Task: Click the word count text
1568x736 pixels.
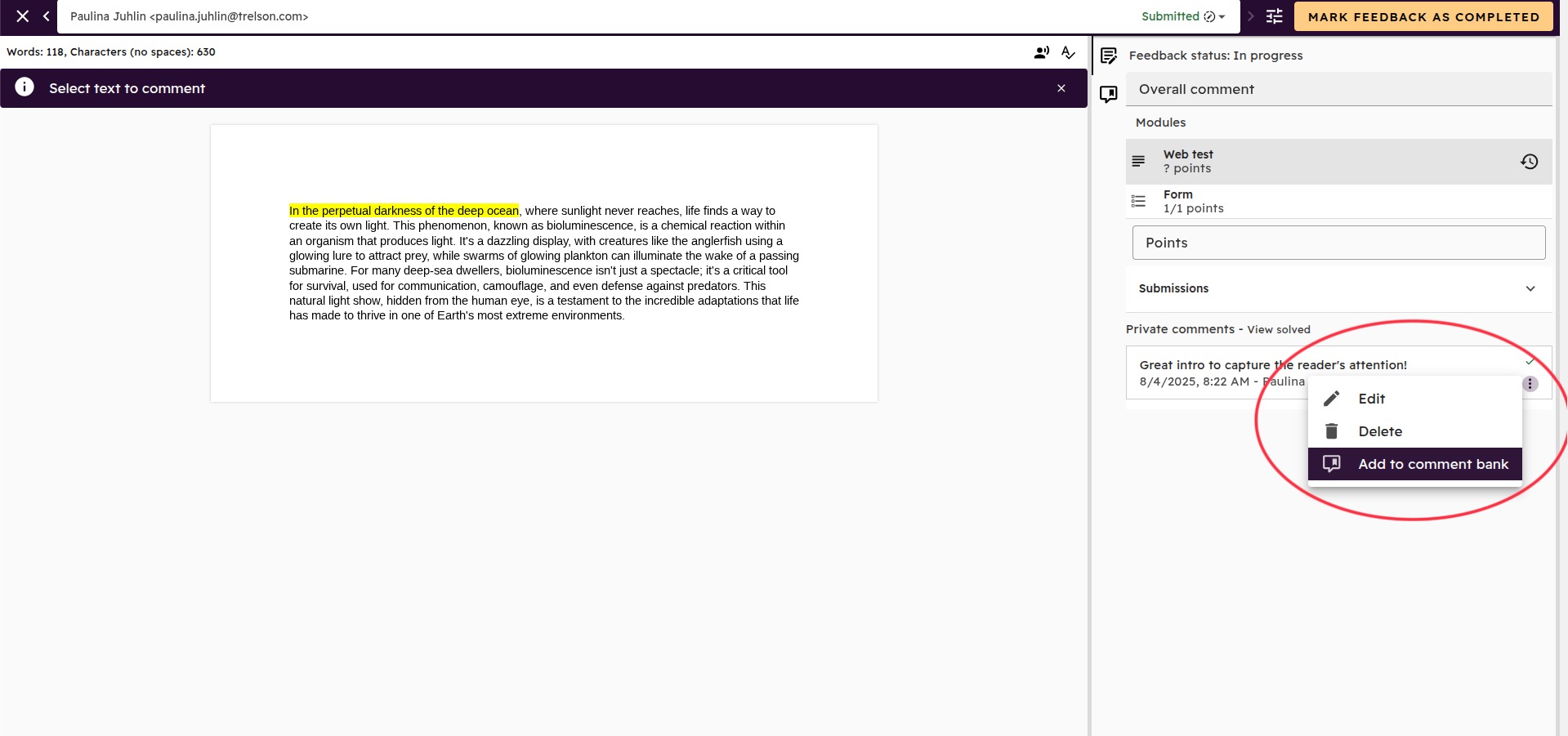Action: (x=111, y=51)
